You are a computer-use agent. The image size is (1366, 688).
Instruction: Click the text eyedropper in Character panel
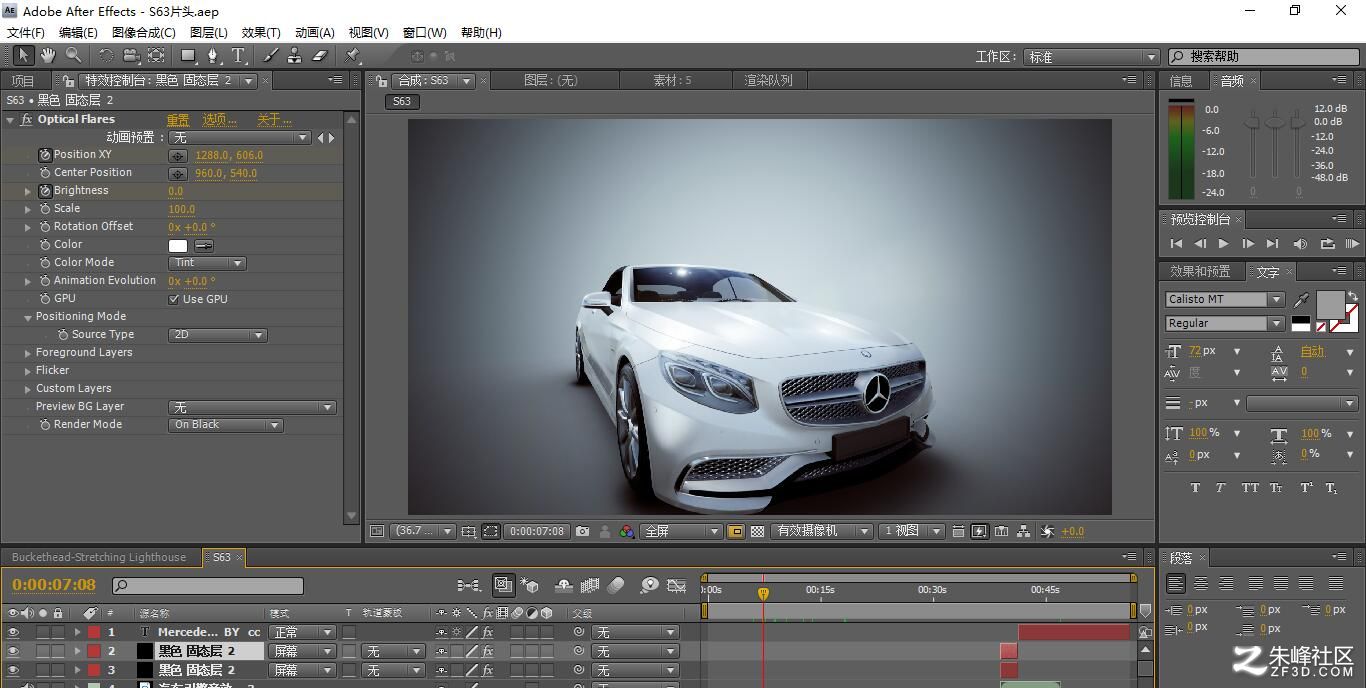tap(1301, 300)
